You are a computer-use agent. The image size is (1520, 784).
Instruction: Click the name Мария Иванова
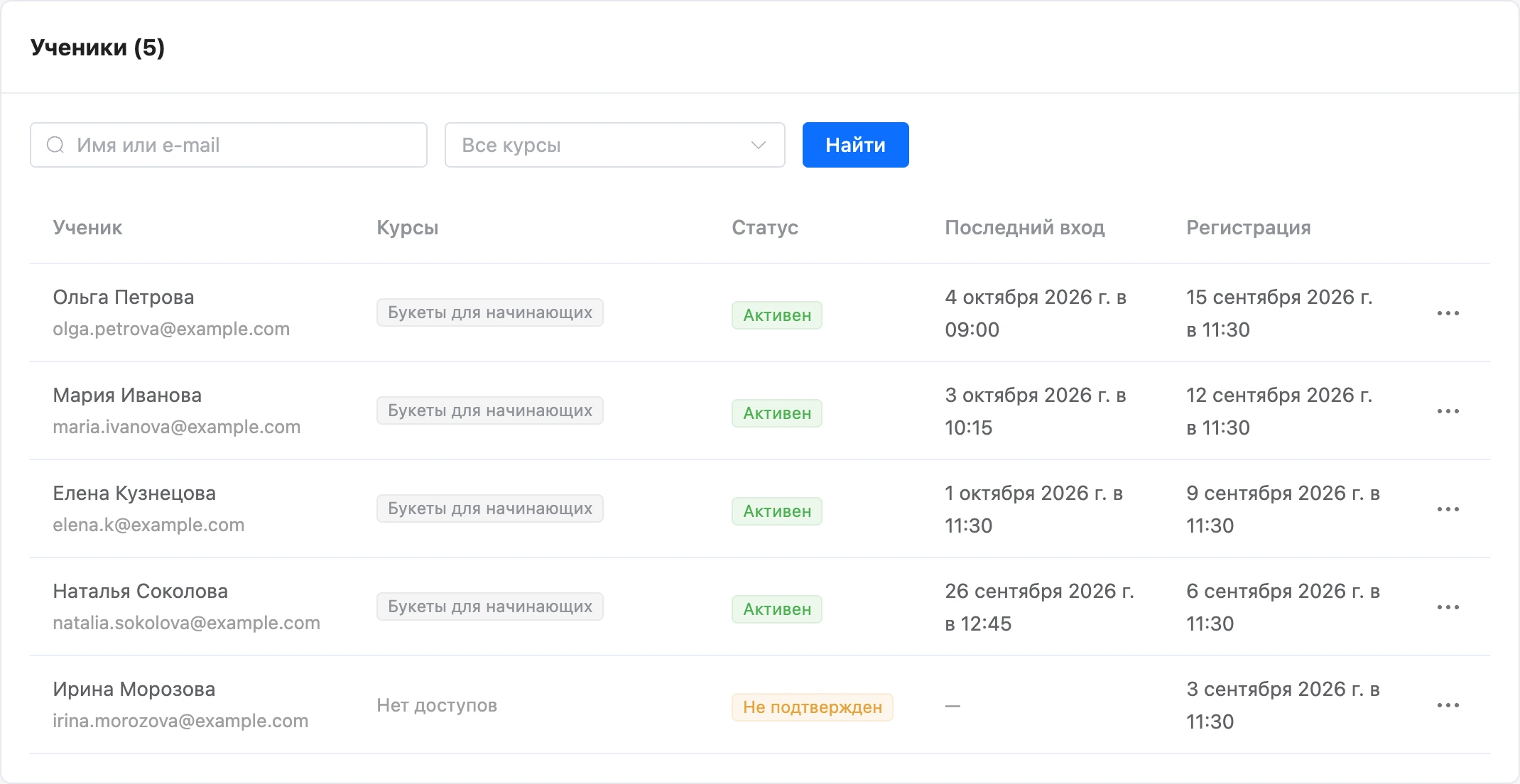(127, 395)
